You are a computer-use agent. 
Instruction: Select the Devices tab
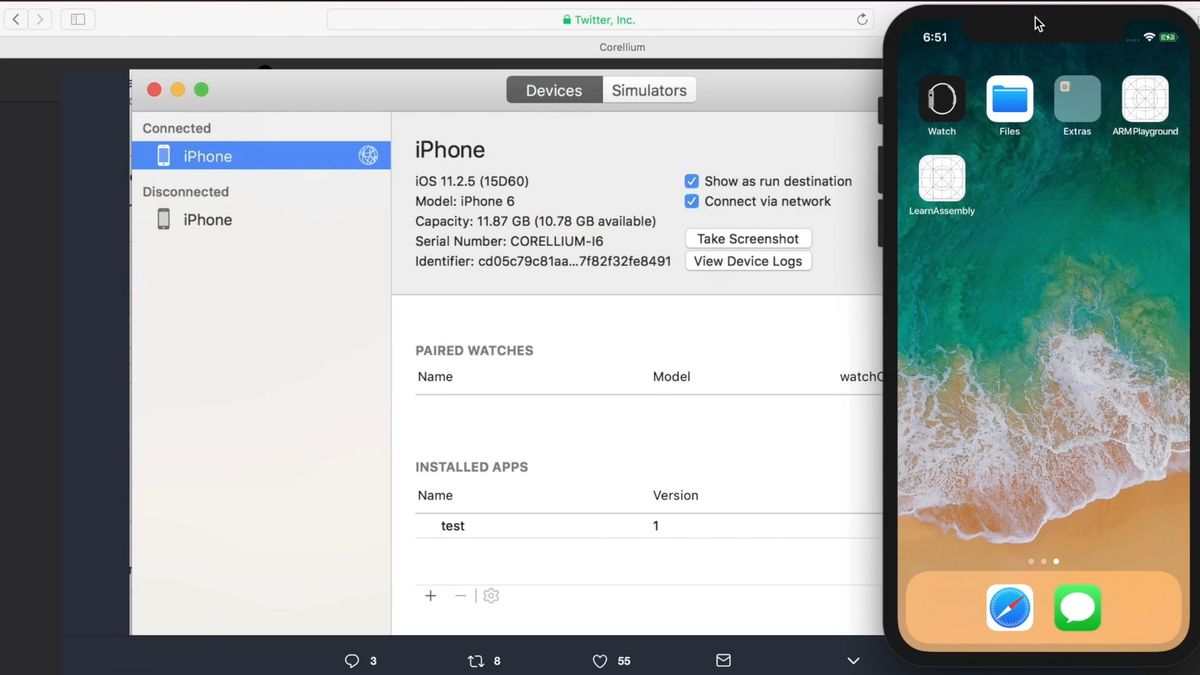click(554, 90)
